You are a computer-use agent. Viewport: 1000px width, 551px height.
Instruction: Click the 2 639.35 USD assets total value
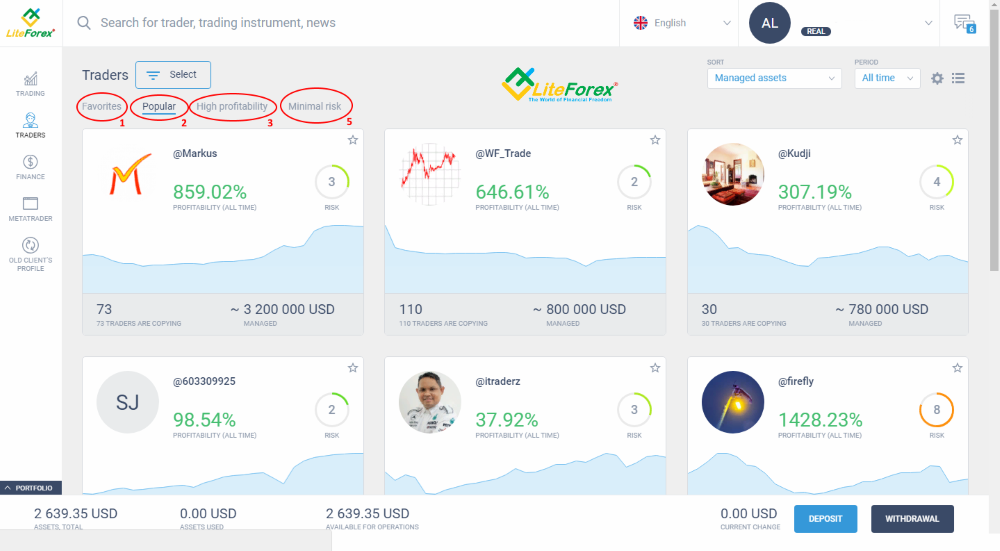click(x=76, y=513)
